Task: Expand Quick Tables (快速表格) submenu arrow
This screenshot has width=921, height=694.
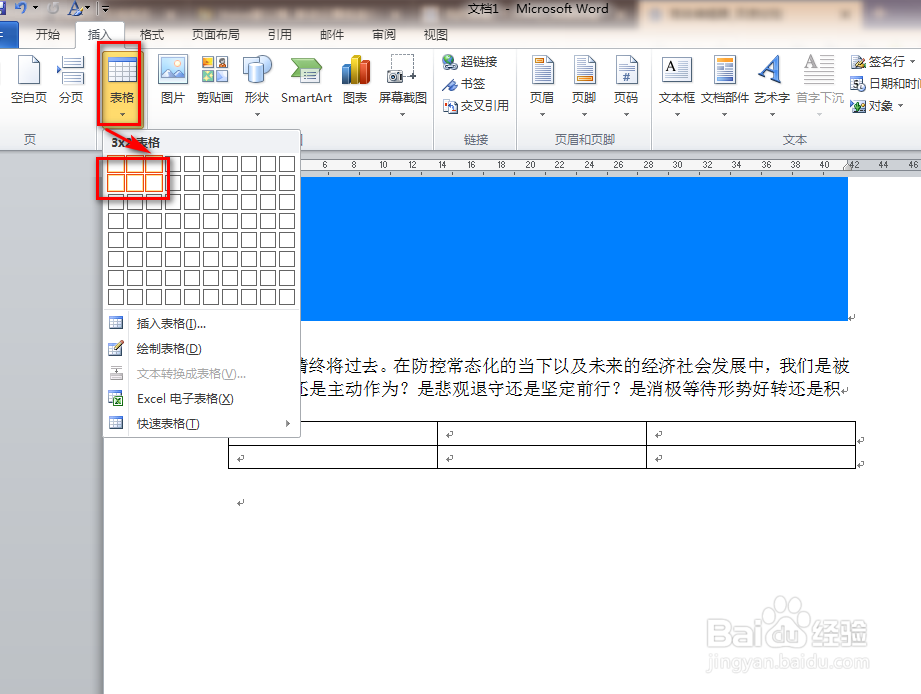Action: click(288, 423)
